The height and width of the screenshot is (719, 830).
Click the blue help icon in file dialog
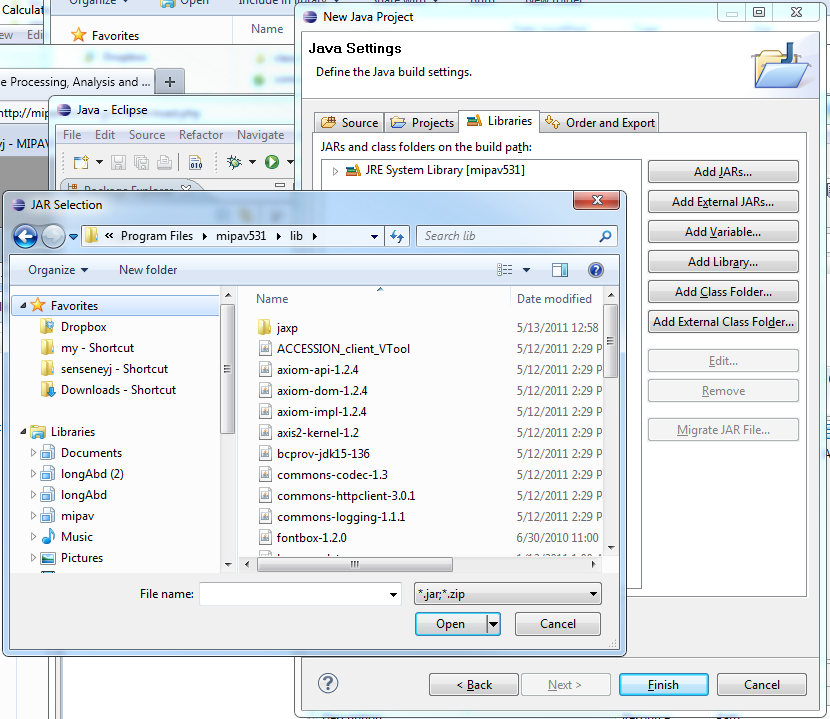pos(596,270)
